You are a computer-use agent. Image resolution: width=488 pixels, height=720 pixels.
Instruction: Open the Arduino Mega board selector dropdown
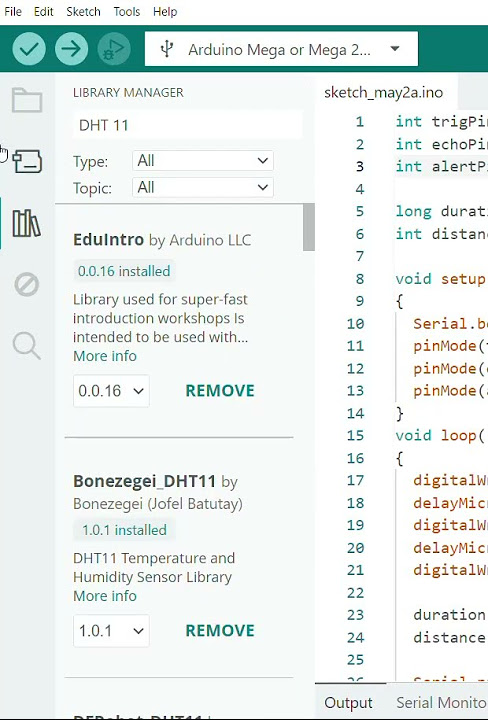pos(281,49)
